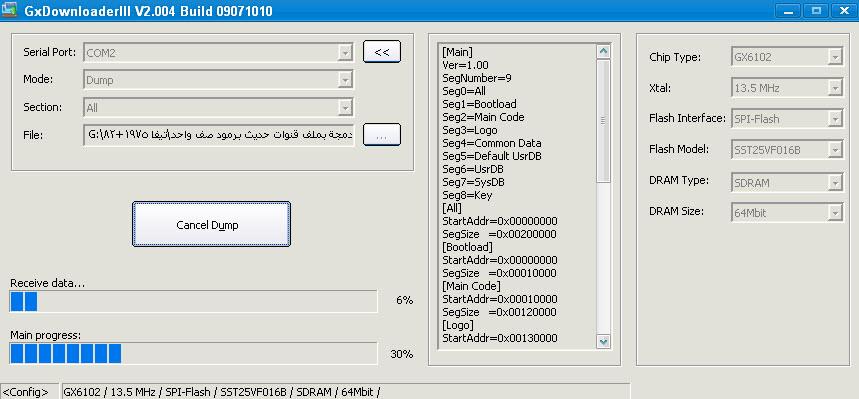The width and height of the screenshot is (859, 399).
Task: Maximize the GxDownloaderIII window
Action: [816, 10]
